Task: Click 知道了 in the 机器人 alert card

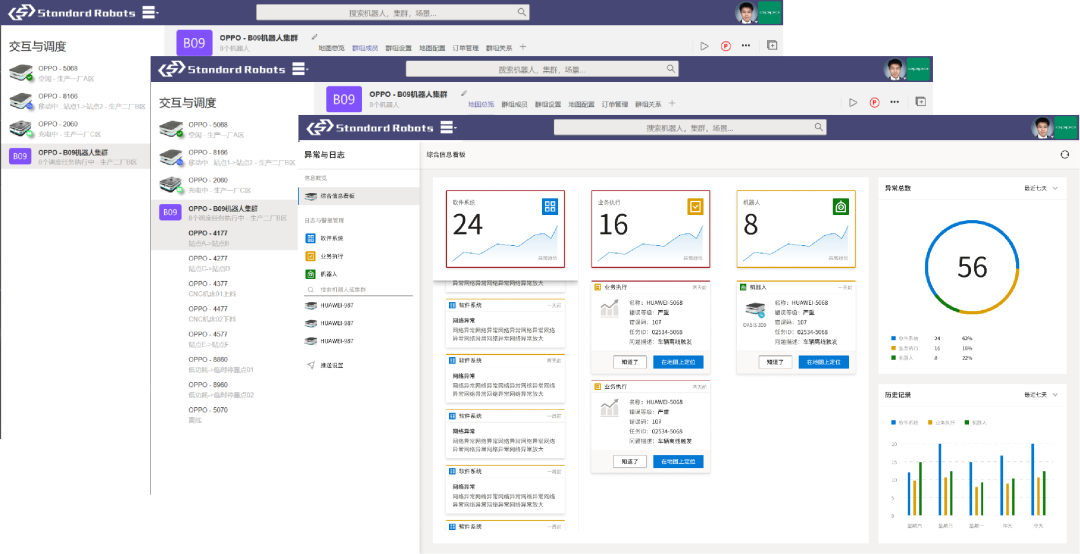Action: click(776, 362)
